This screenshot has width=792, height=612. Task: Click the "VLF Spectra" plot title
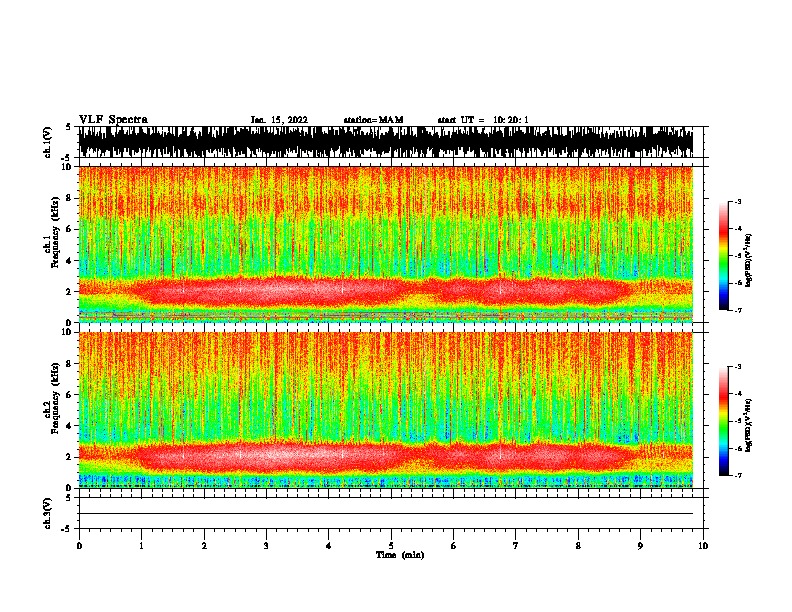pyautogui.click(x=113, y=119)
